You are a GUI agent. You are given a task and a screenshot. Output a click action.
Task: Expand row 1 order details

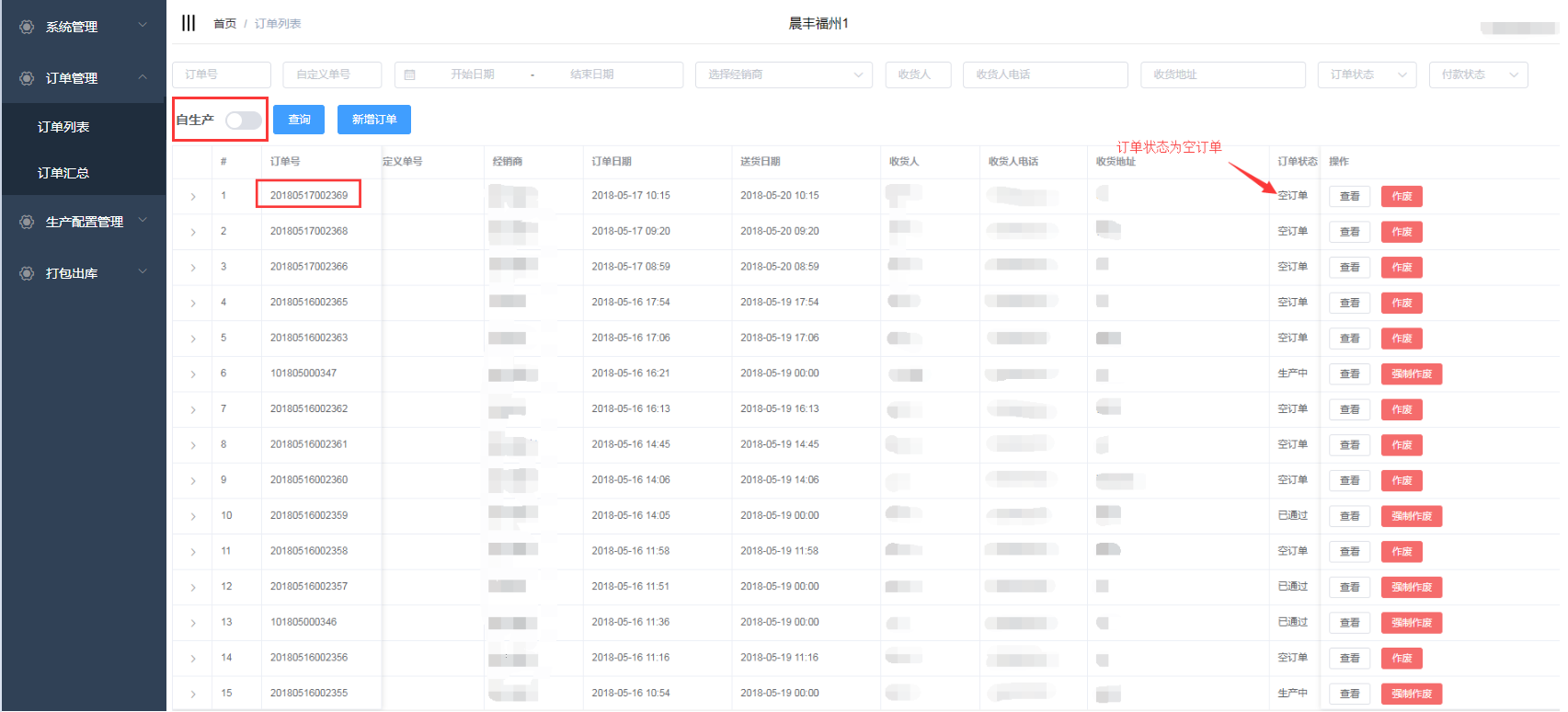click(193, 197)
